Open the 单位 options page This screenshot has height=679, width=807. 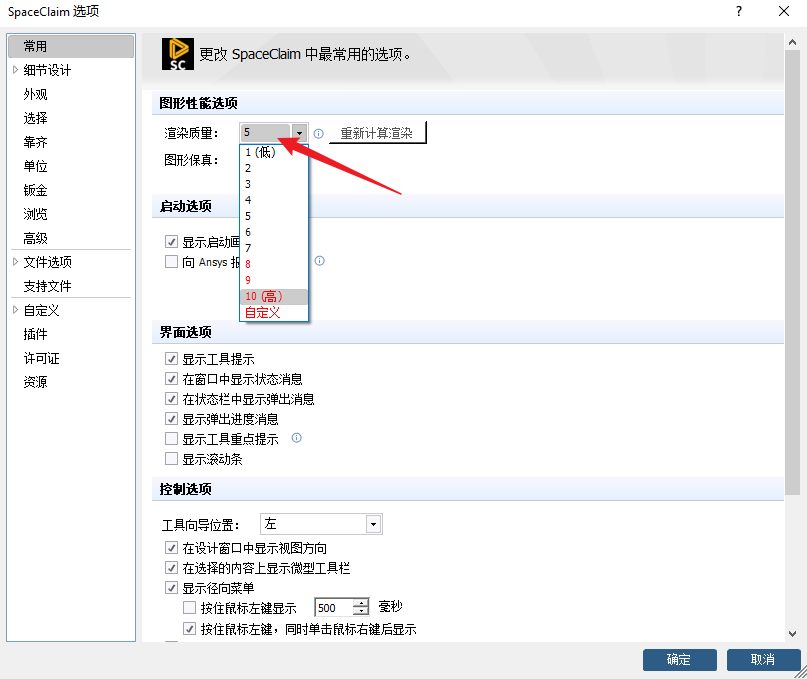35,166
